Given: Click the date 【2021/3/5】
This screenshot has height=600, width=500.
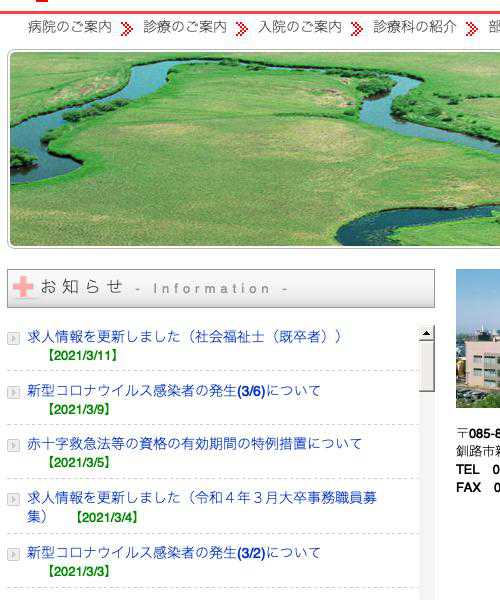Looking at the screenshot, I should tap(79, 463).
